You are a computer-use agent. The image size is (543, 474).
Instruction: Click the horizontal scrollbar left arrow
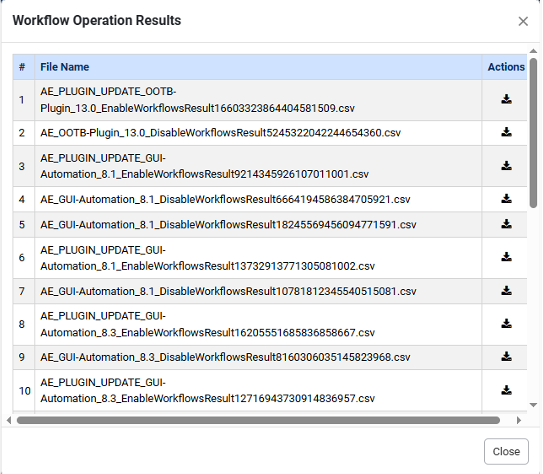pyautogui.click(x=9, y=420)
